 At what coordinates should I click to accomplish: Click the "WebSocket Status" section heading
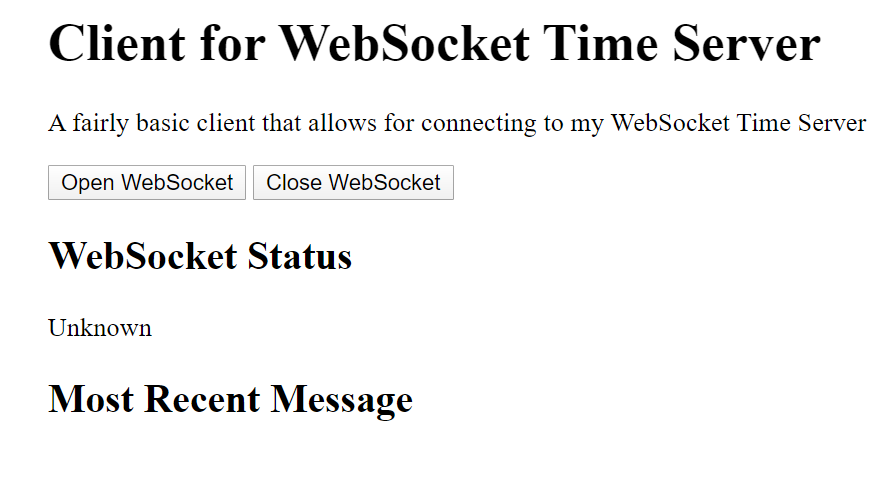click(x=200, y=256)
